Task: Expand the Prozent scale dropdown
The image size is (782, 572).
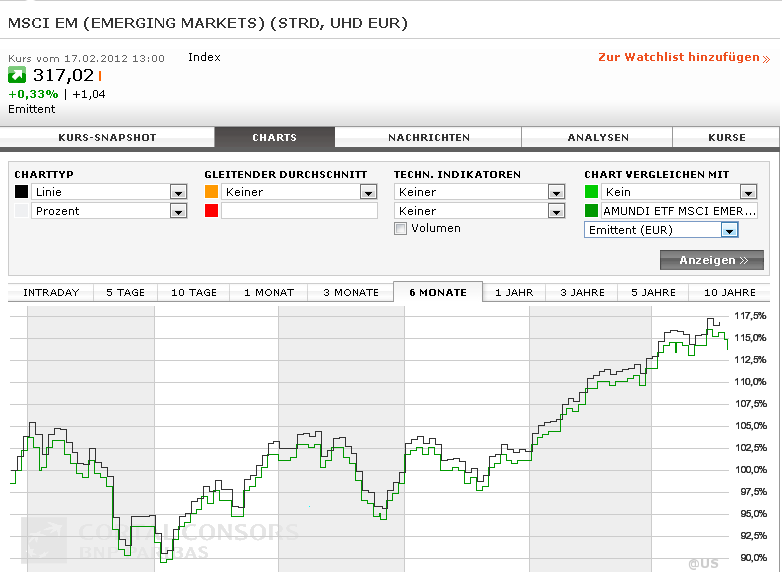Action: (x=178, y=211)
